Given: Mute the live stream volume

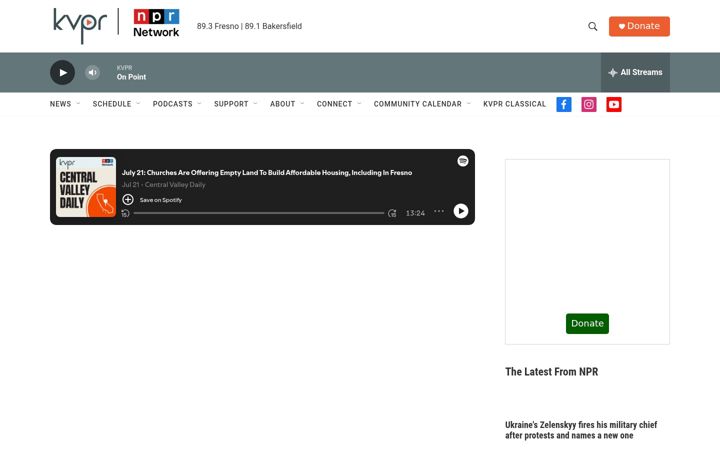Looking at the screenshot, I should pyautogui.click(x=92, y=73).
